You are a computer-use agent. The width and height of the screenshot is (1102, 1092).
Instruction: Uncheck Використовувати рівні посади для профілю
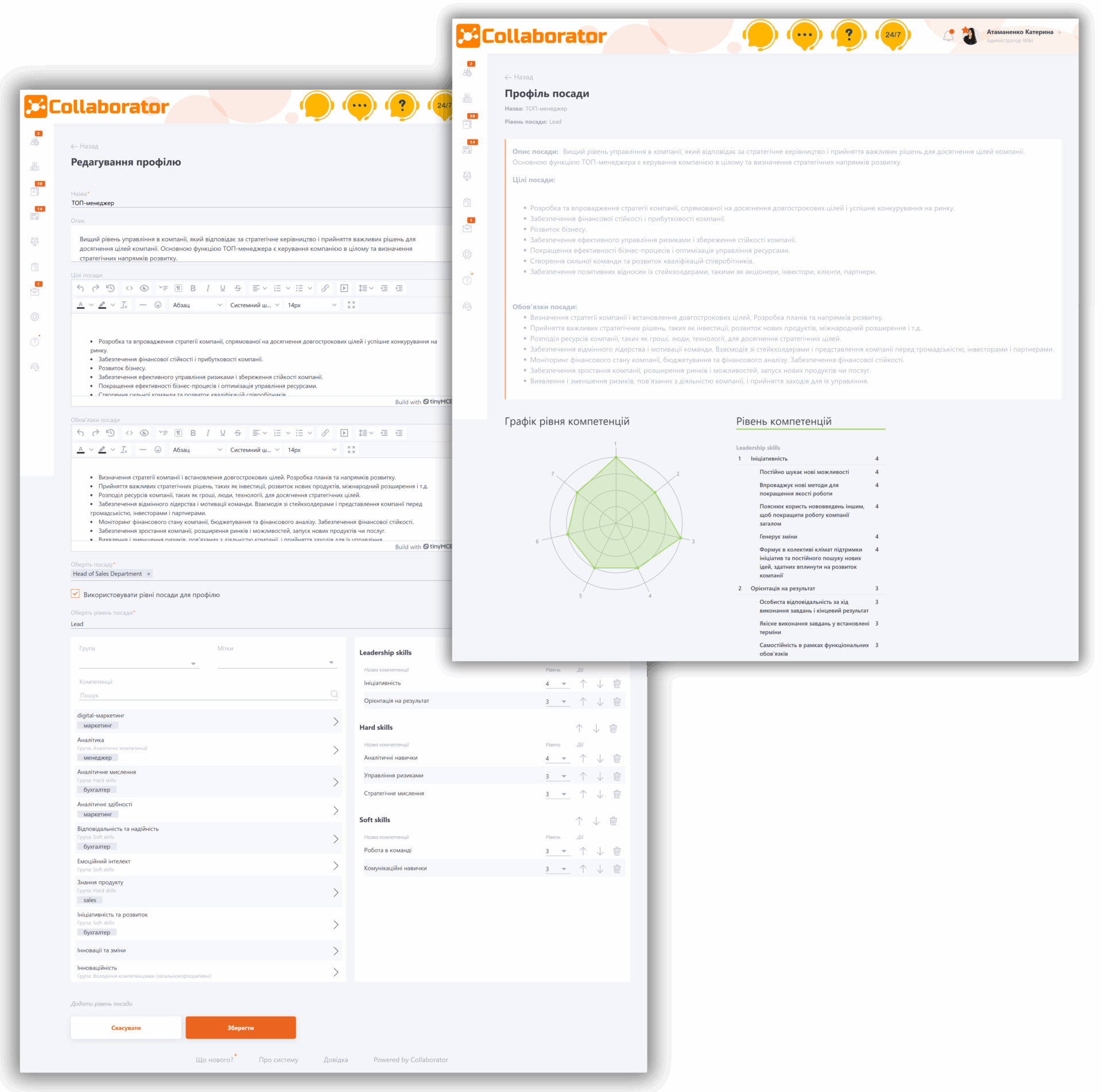coord(75,594)
